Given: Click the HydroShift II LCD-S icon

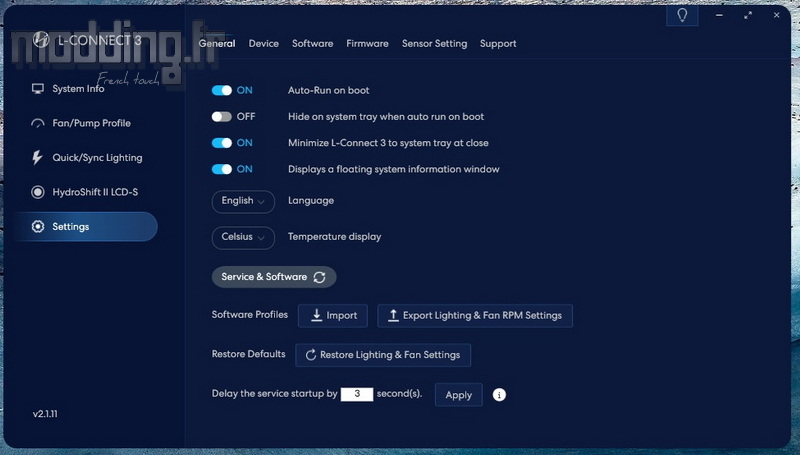Looking at the screenshot, I should [x=38, y=192].
